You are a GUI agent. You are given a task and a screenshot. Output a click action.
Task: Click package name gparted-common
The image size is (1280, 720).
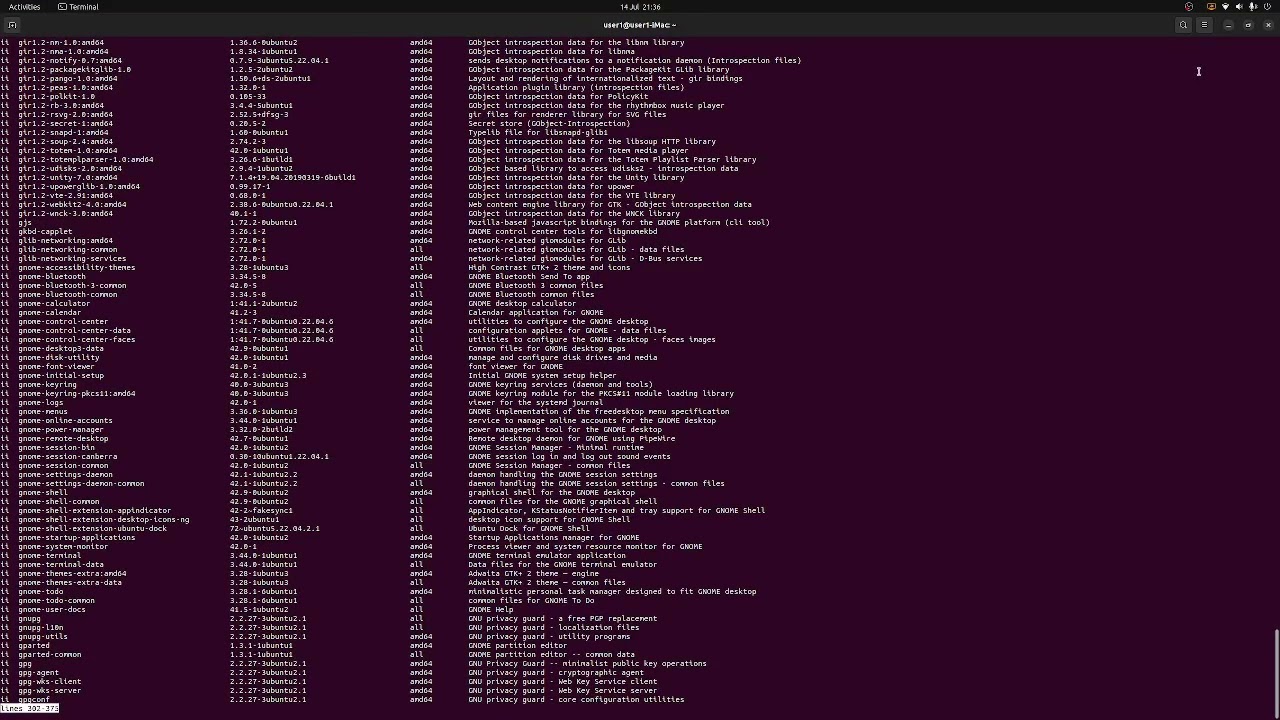click(x=49, y=655)
